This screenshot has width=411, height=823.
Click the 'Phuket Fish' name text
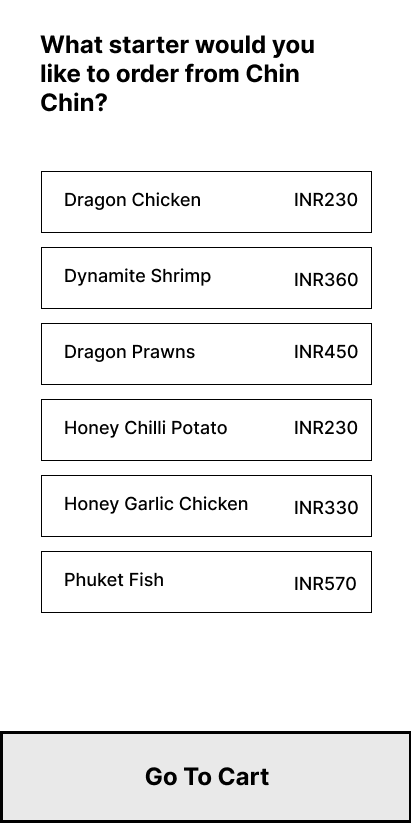tap(114, 580)
